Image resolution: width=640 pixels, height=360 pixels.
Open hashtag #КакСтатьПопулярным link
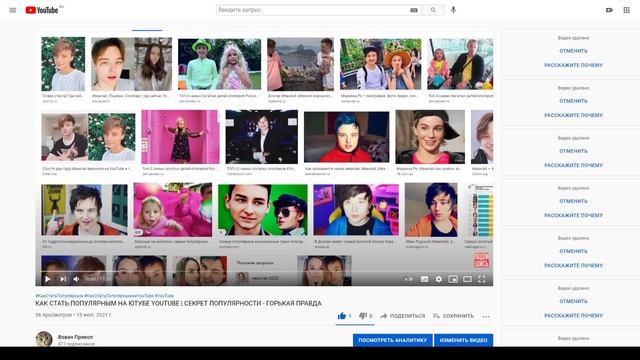(59, 296)
